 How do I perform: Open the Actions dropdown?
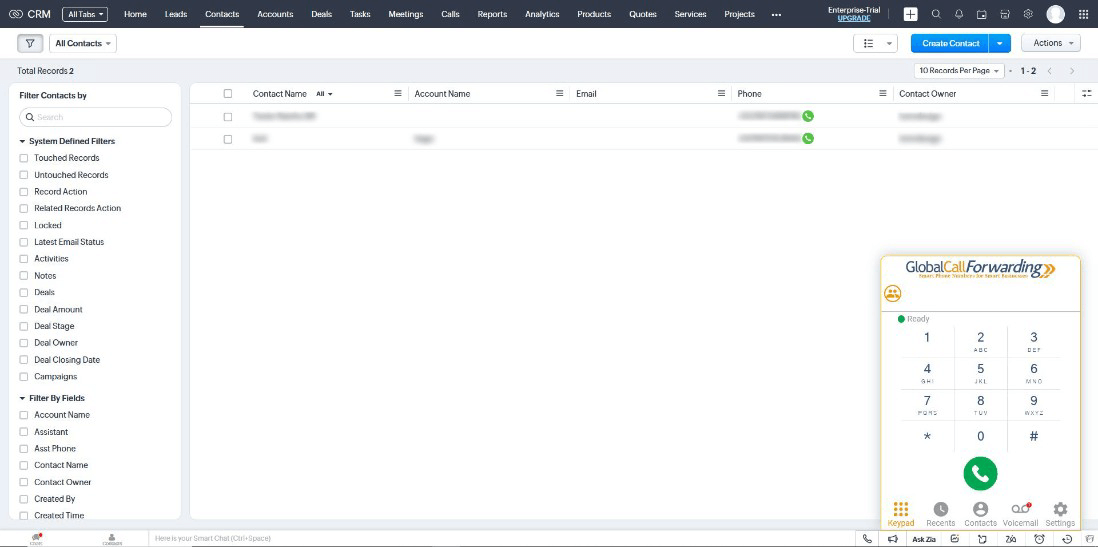pyautogui.click(x=1051, y=43)
